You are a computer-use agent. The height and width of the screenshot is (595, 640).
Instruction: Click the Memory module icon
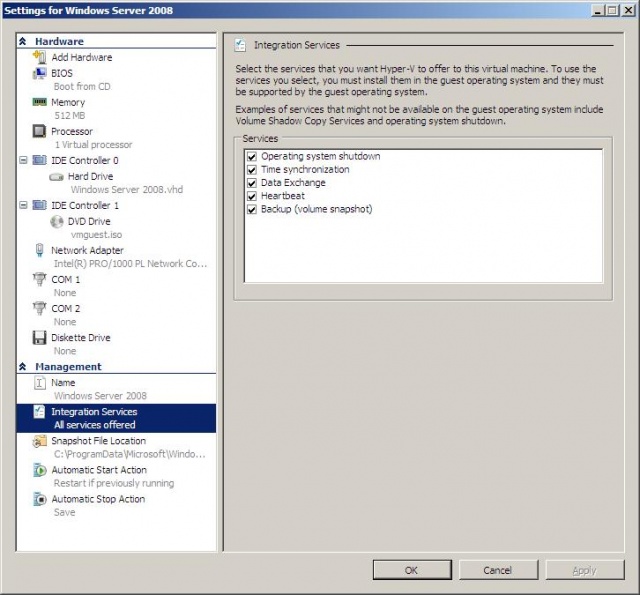39,102
